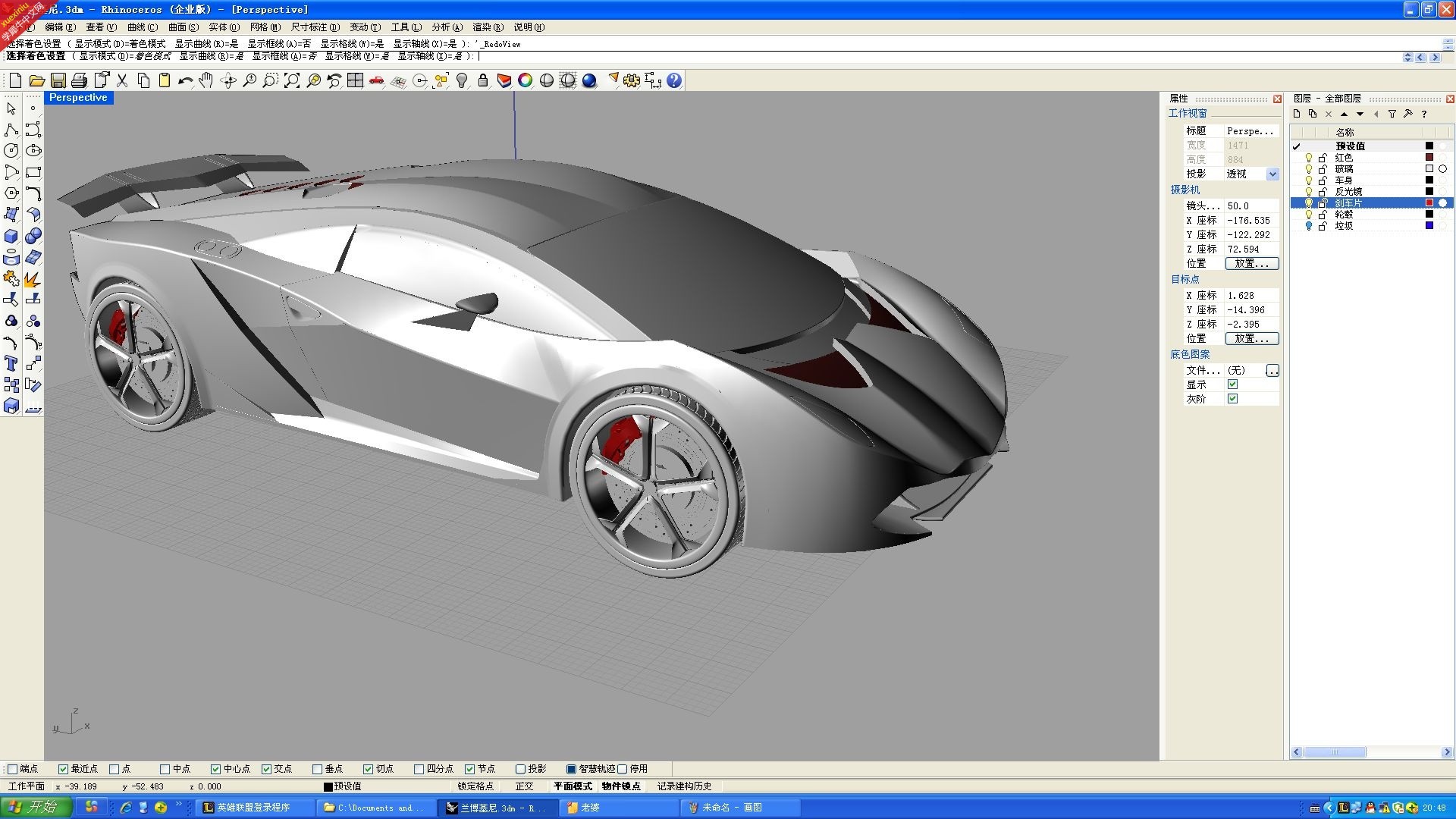Uncheck the 中心点 osnap checkbox
Viewport: 1456px width, 819px height.
pyautogui.click(x=216, y=769)
